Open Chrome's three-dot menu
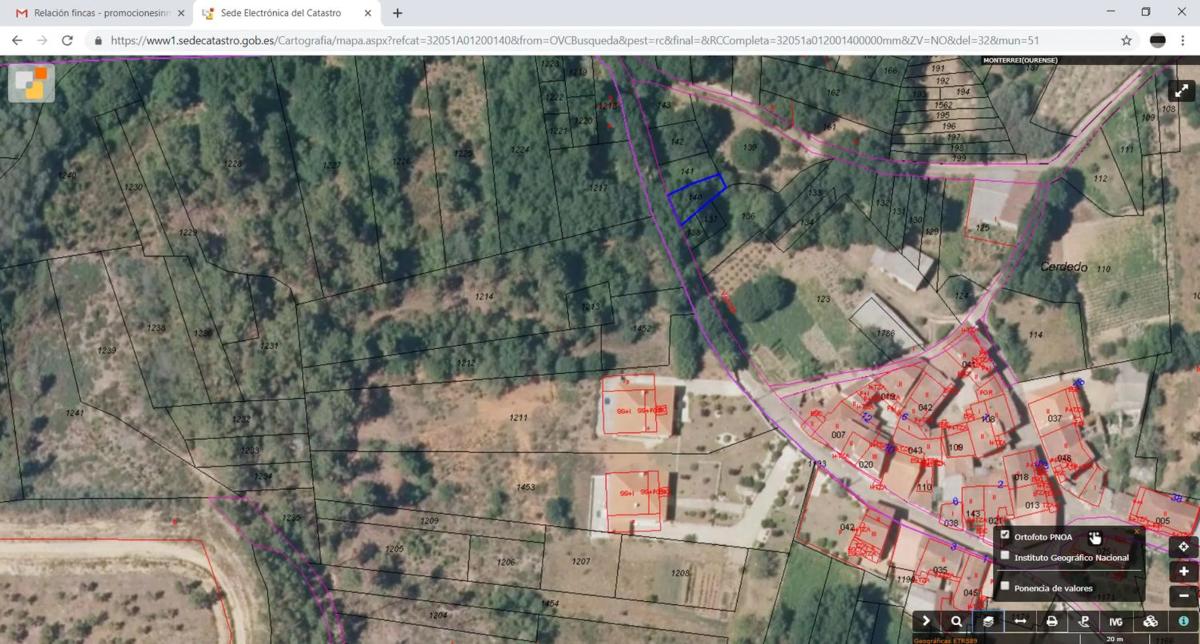 [x=1183, y=40]
